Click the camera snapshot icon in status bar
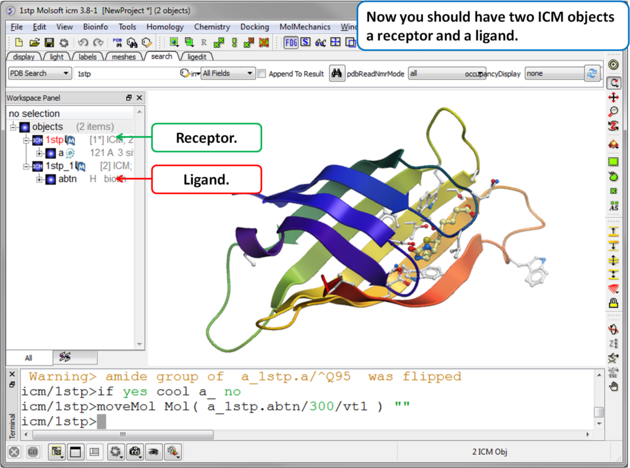Image resolution: width=630 pixels, height=468 pixels. 135,452
